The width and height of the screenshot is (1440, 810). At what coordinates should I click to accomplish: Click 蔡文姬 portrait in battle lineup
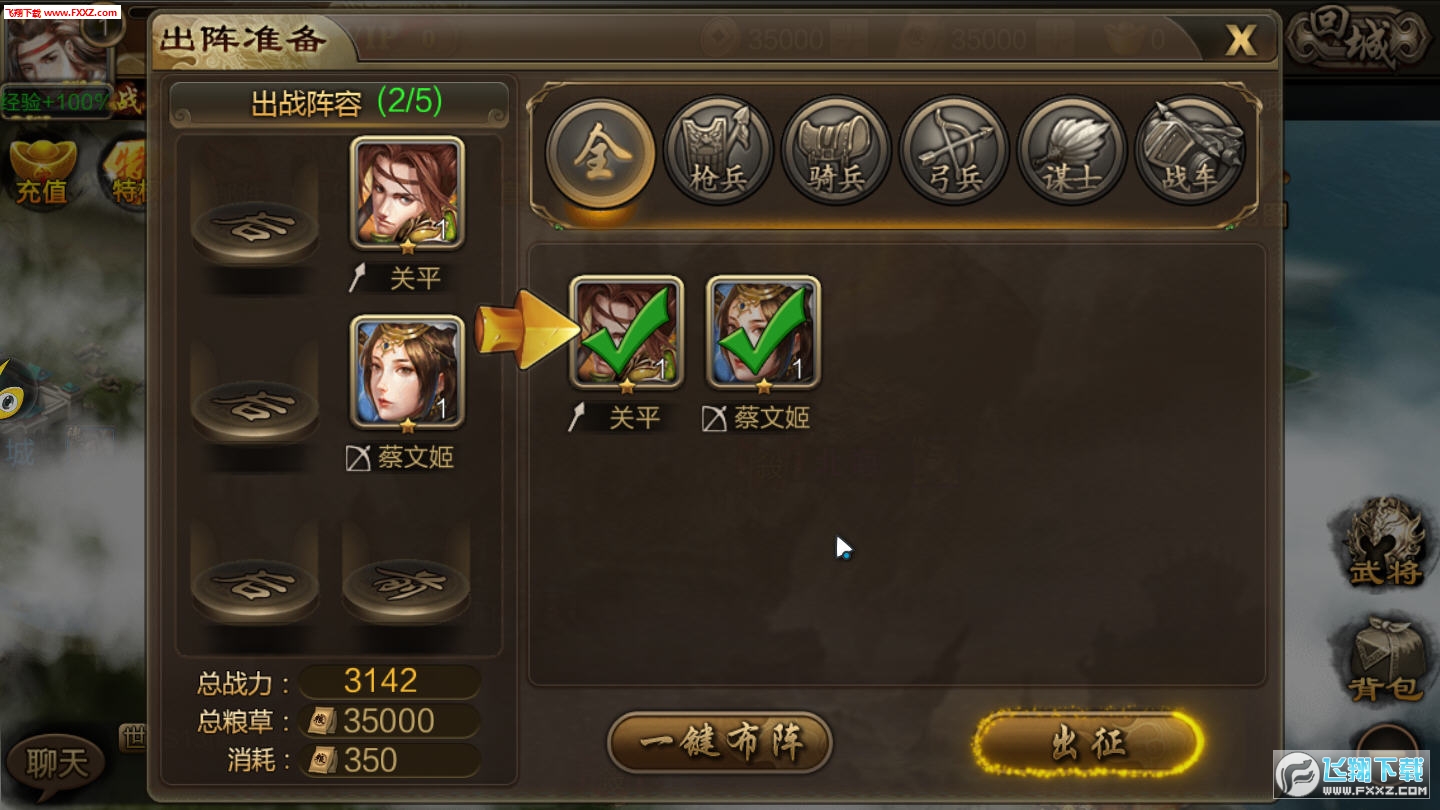[407, 372]
